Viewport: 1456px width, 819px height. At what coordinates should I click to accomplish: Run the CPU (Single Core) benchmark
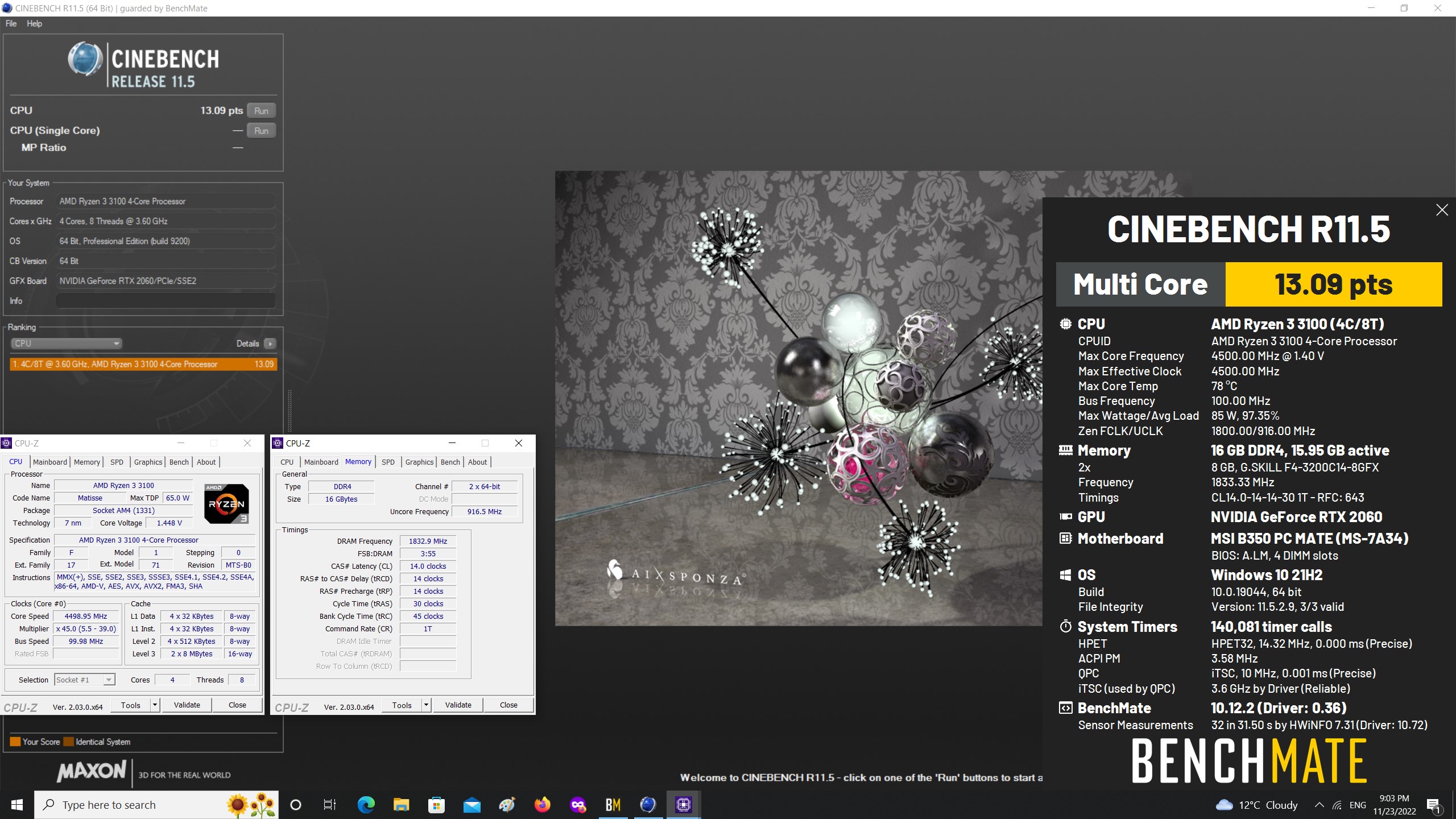coord(261,131)
